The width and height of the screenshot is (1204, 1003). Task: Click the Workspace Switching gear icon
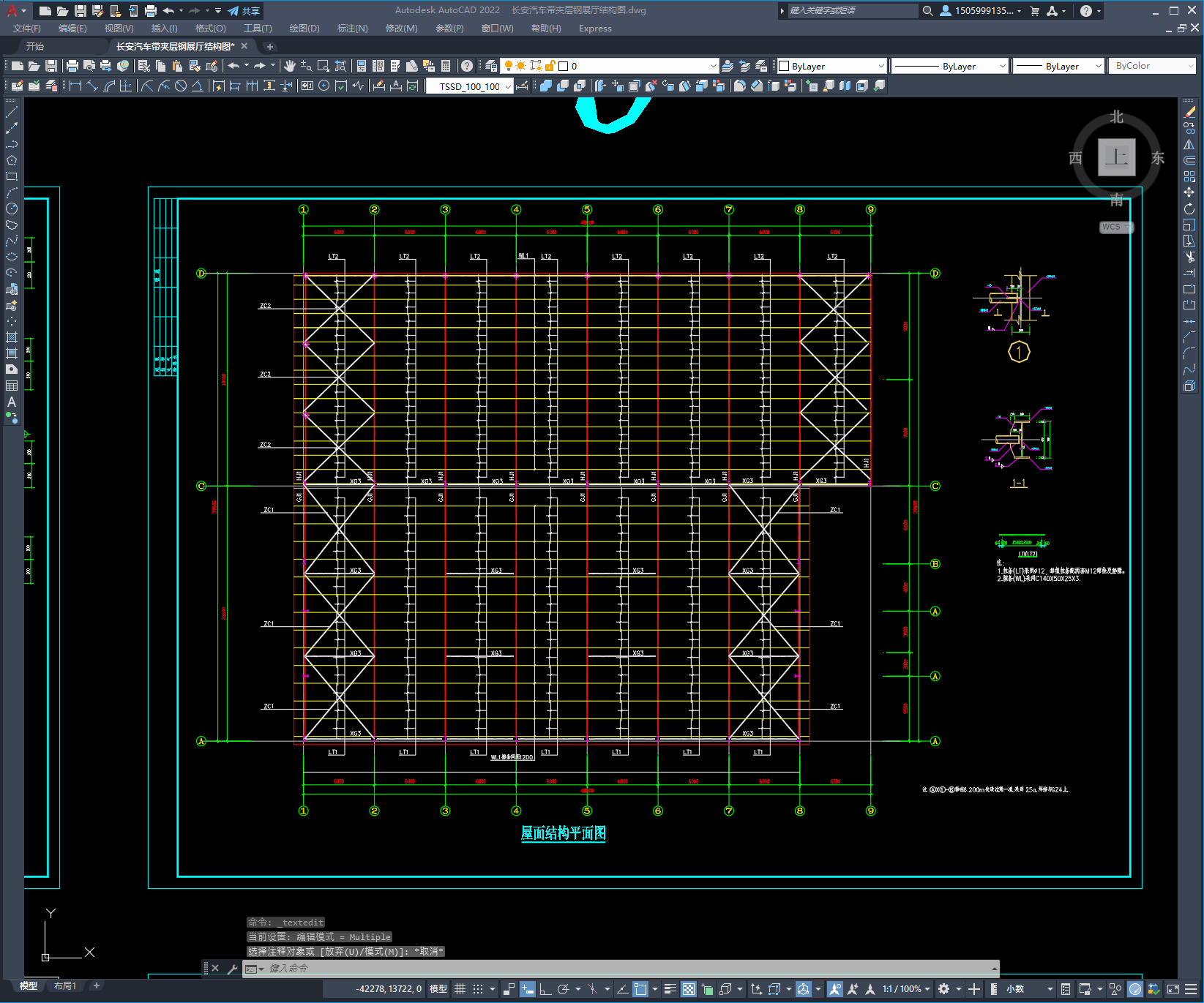click(x=944, y=989)
